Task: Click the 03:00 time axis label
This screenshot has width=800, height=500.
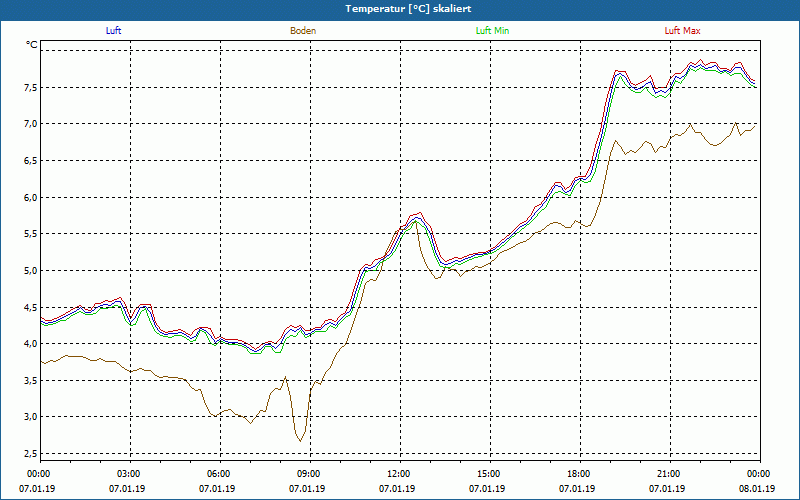Action: pyautogui.click(x=127, y=473)
